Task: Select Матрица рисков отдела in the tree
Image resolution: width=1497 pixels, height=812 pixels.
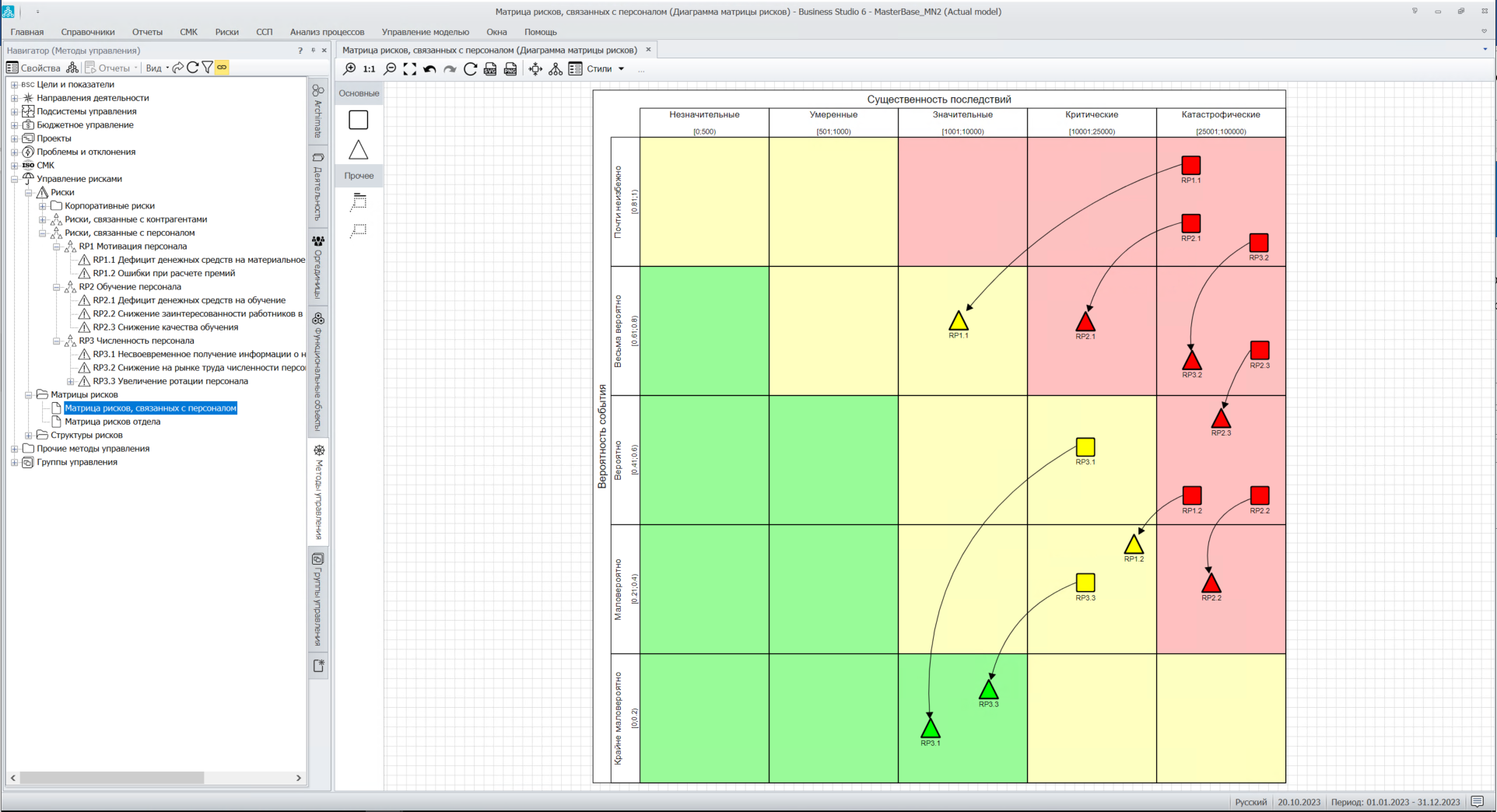Action: (112, 422)
